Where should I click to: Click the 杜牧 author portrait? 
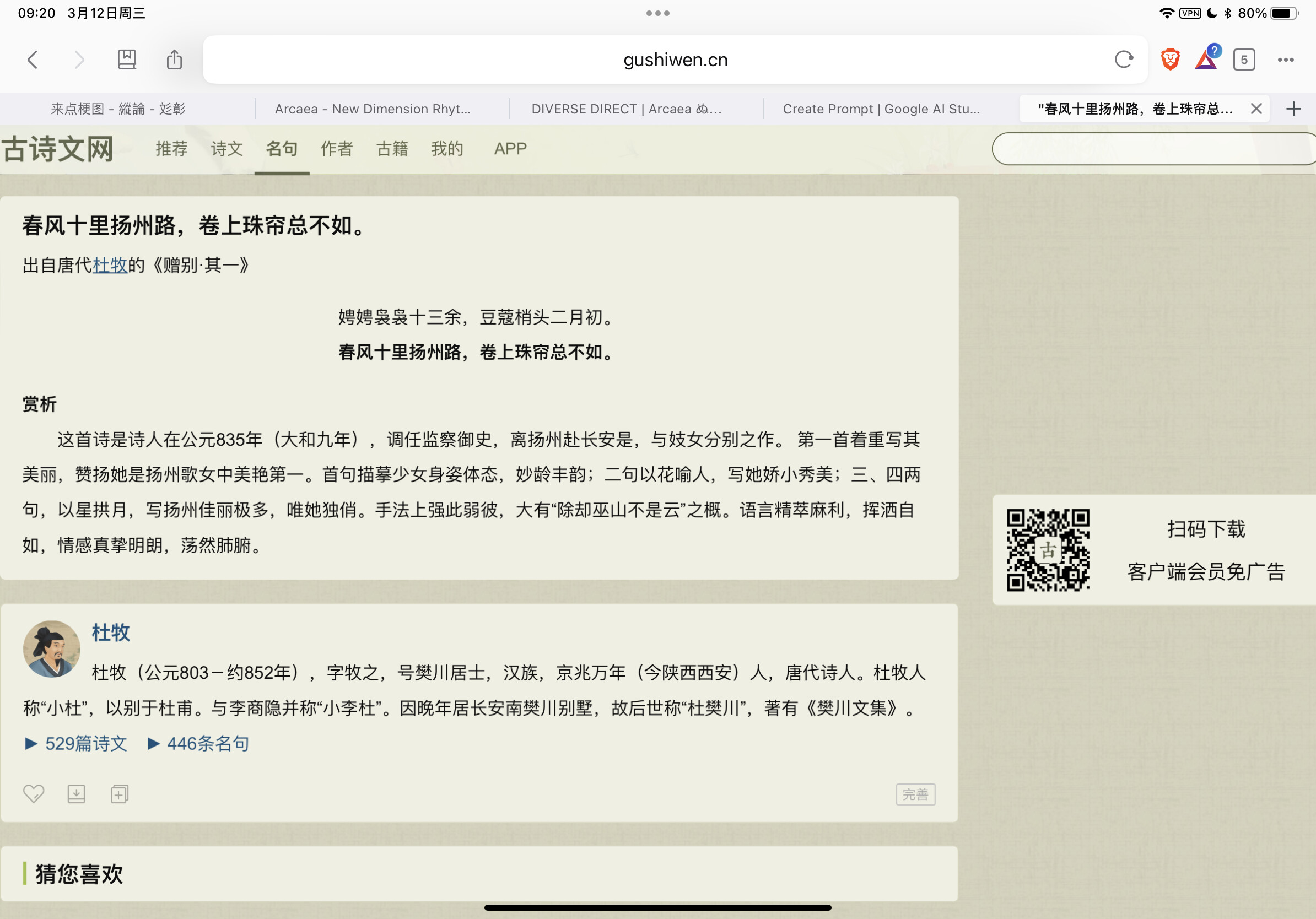[52, 648]
